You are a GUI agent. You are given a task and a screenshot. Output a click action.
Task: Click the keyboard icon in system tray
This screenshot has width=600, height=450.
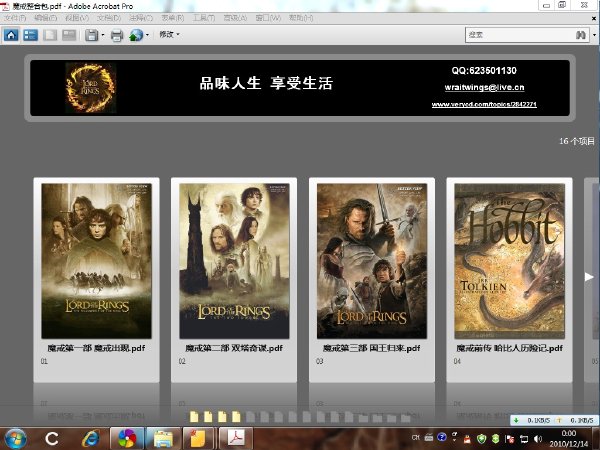(x=429, y=437)
